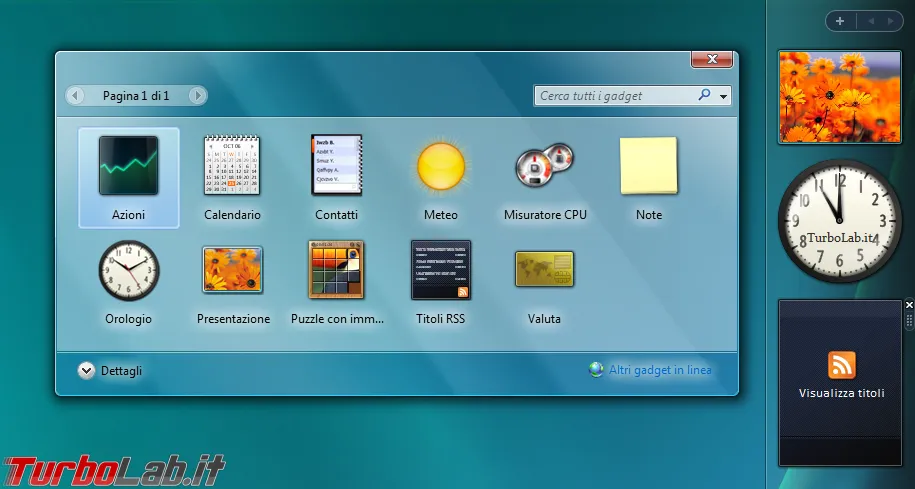Select the Calendario gadget icon

click(232, 165)
